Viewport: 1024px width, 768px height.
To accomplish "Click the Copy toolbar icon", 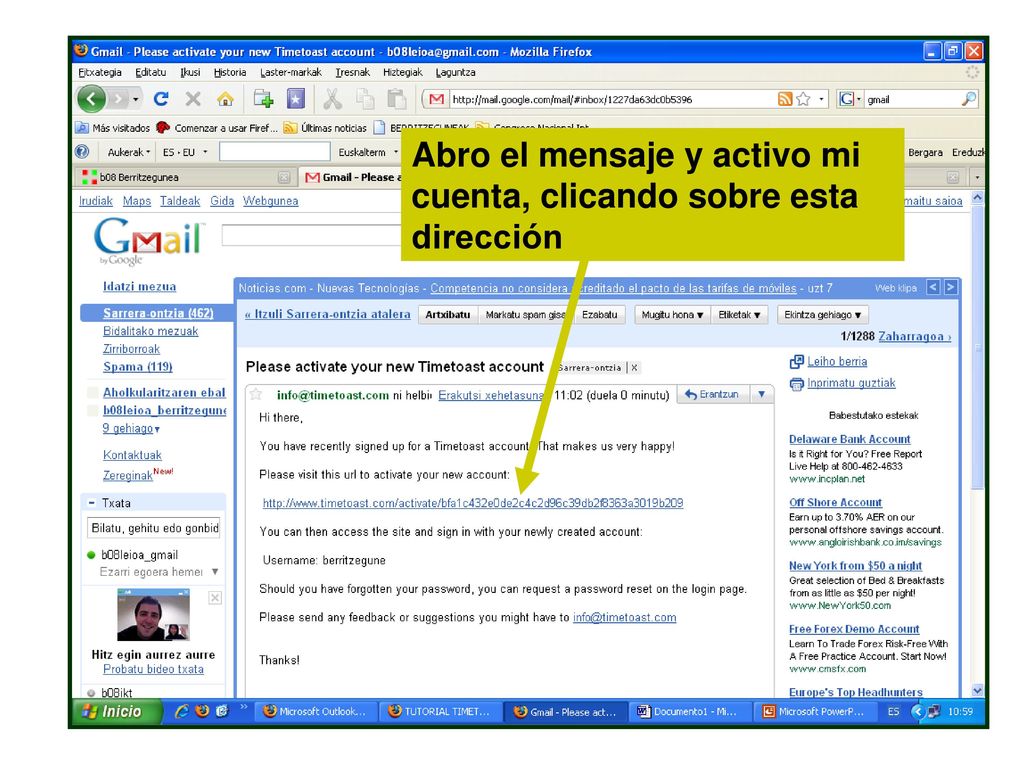I will [365, 99].
